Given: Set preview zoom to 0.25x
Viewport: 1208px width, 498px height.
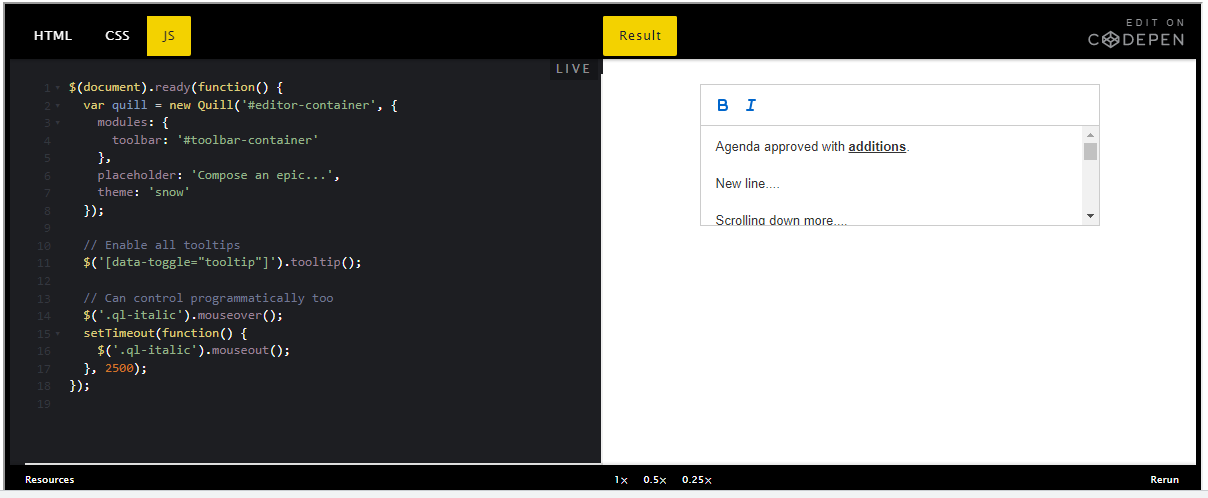Looking at the screenshot, I should click(697, 480).
